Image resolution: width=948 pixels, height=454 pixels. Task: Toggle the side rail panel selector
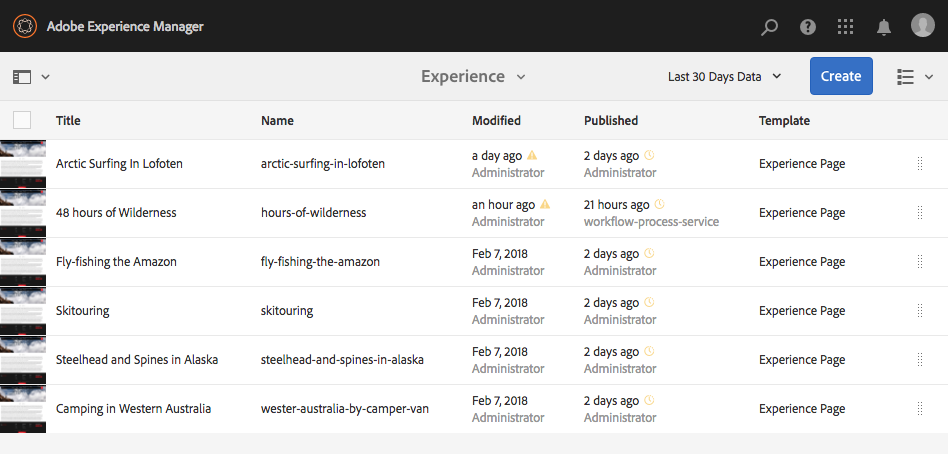tap(31, 77)
